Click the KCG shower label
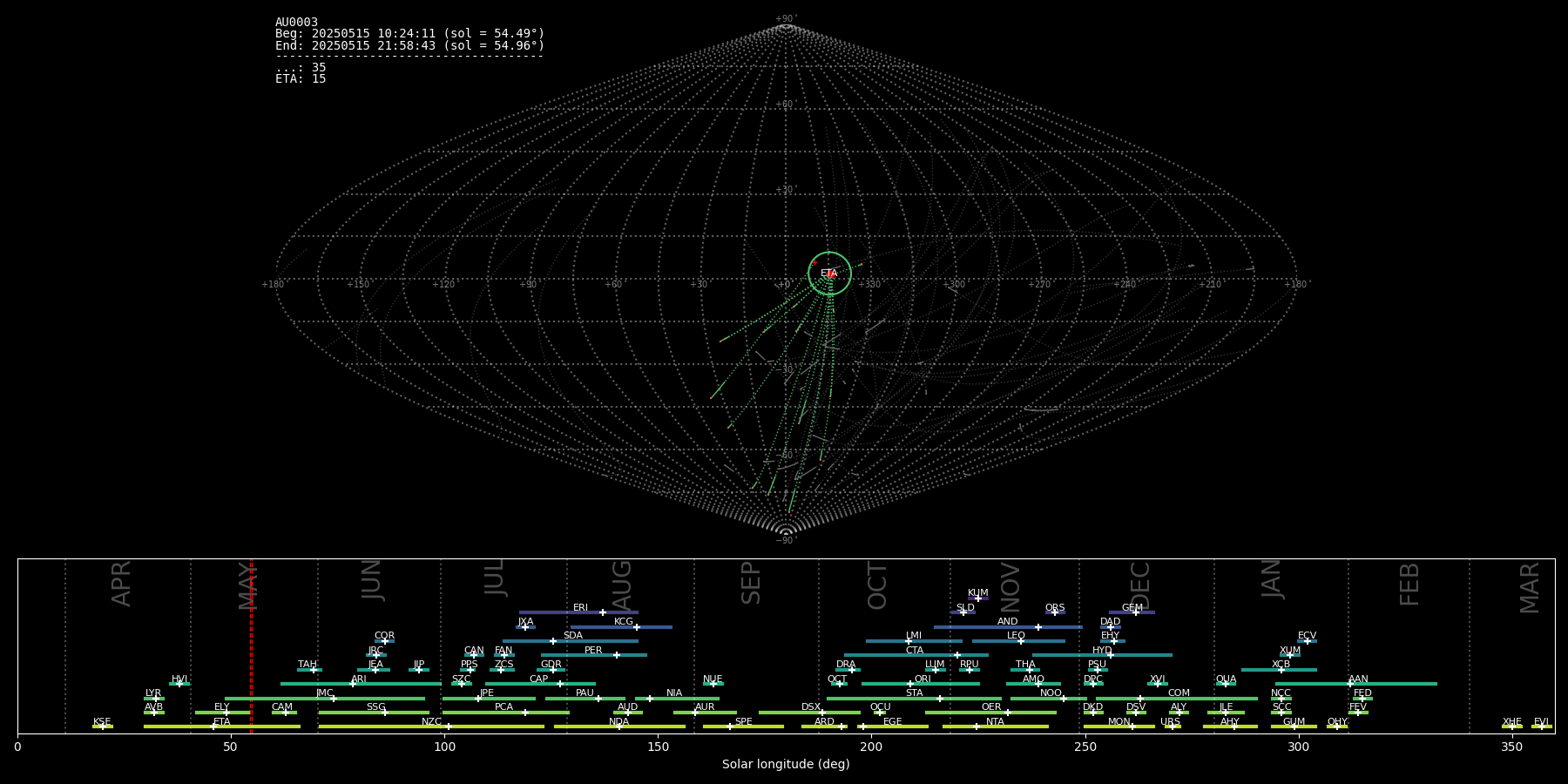The height and width of the screenshot is (784, 1568). click(x=624, y=622)
